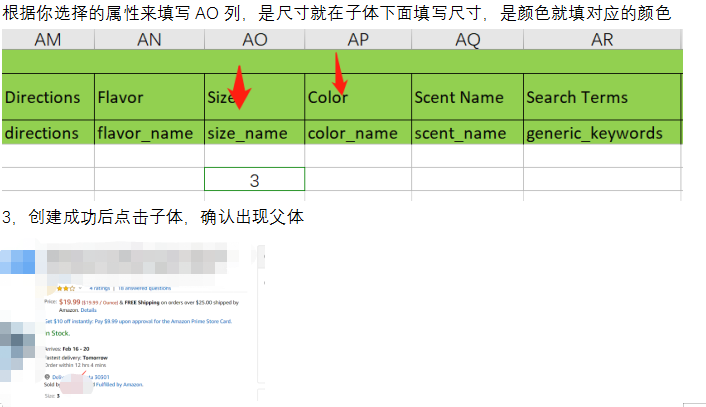706x407 pixels.
Task: Click the star rating icons
Action: tap(65, 287)
